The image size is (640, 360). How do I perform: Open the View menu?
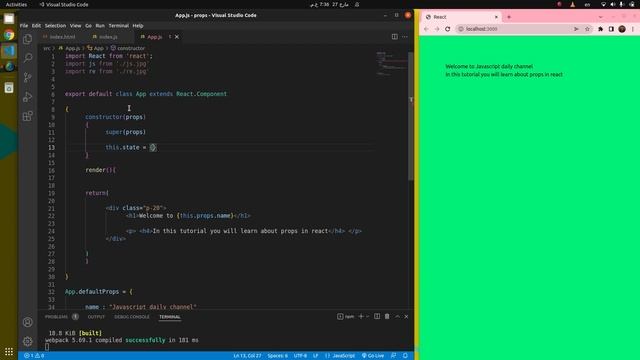76,25
